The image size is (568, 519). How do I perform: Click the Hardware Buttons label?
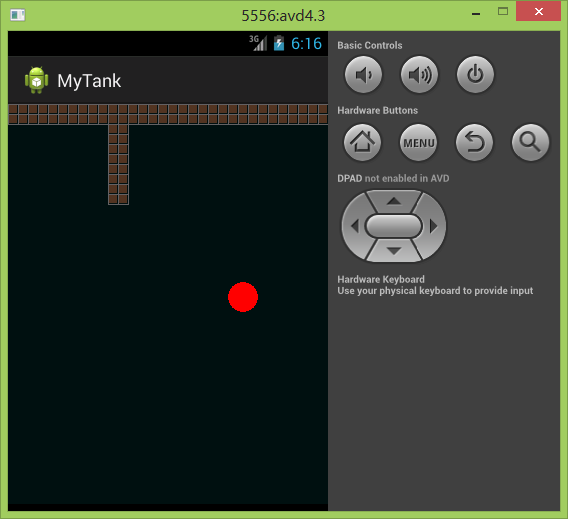(377, 110)
